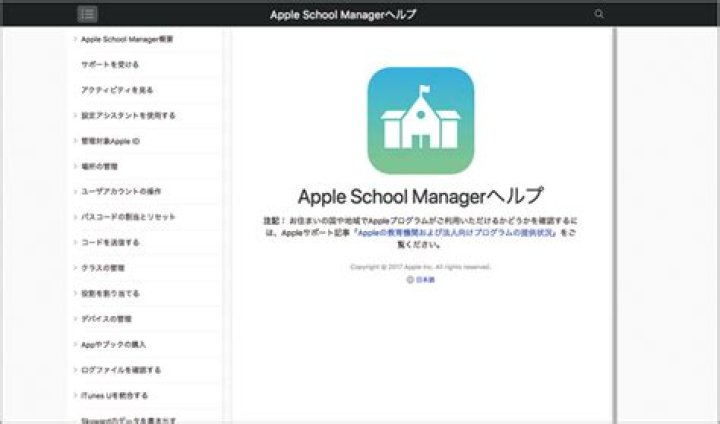Expand the クラスの管理 chevron
Viewport: 720px width, 424px height.
75,267
